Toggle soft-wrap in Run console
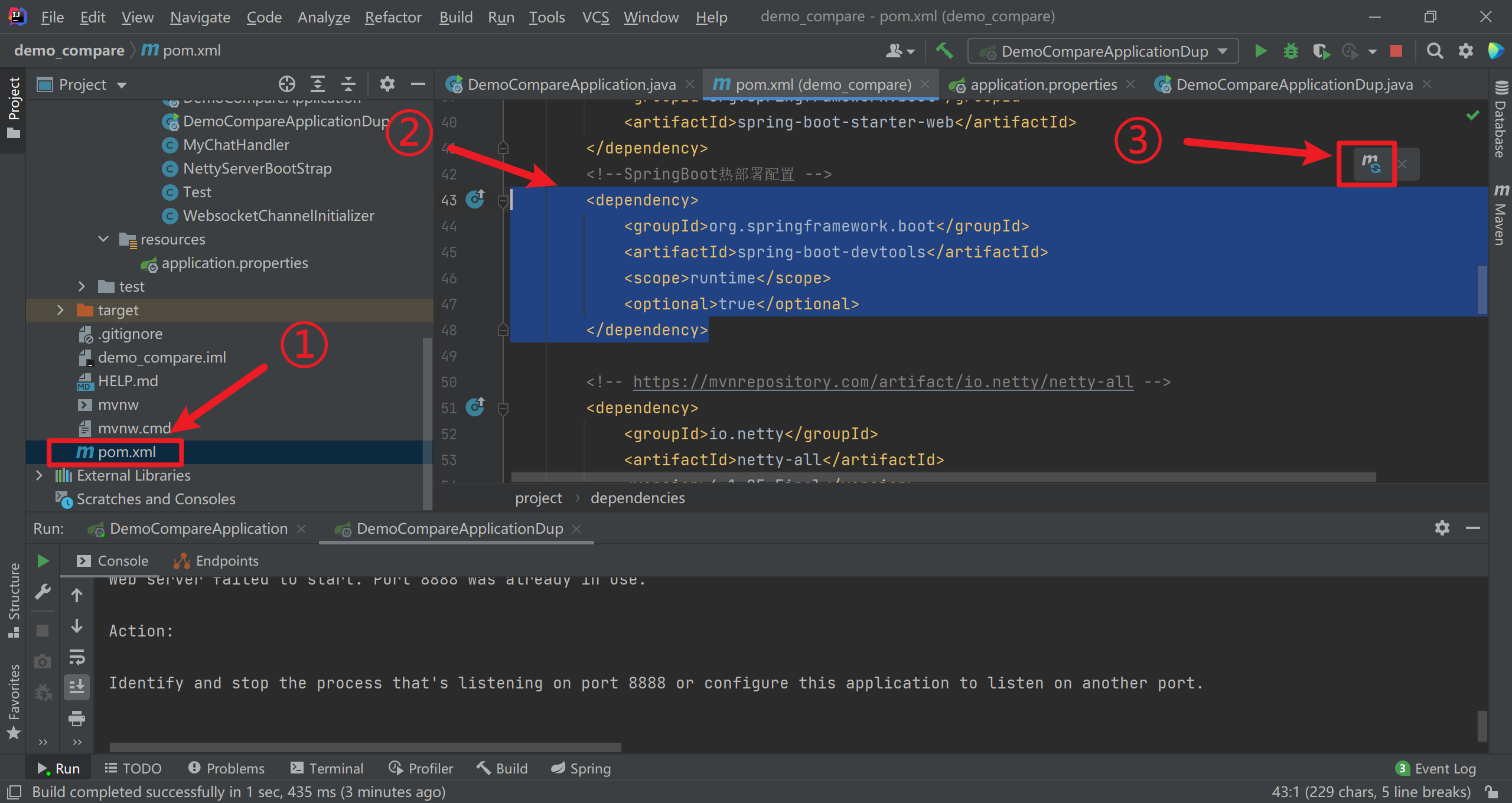 click(77, 657)
